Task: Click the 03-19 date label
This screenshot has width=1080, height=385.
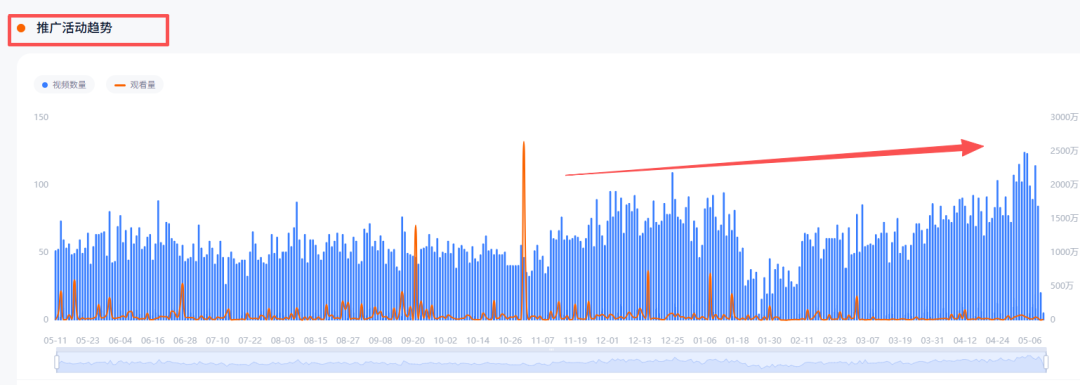Action: tap(900, 340)
